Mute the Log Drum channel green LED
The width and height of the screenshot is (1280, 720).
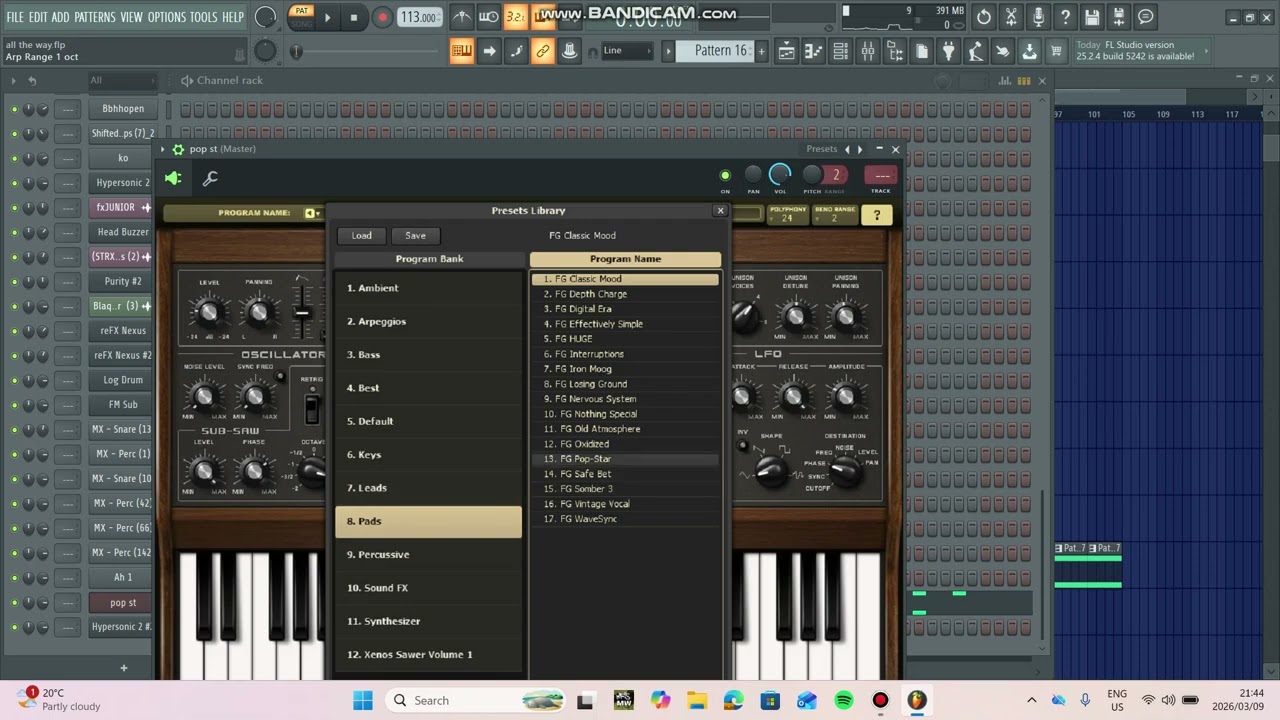point(14,380)
